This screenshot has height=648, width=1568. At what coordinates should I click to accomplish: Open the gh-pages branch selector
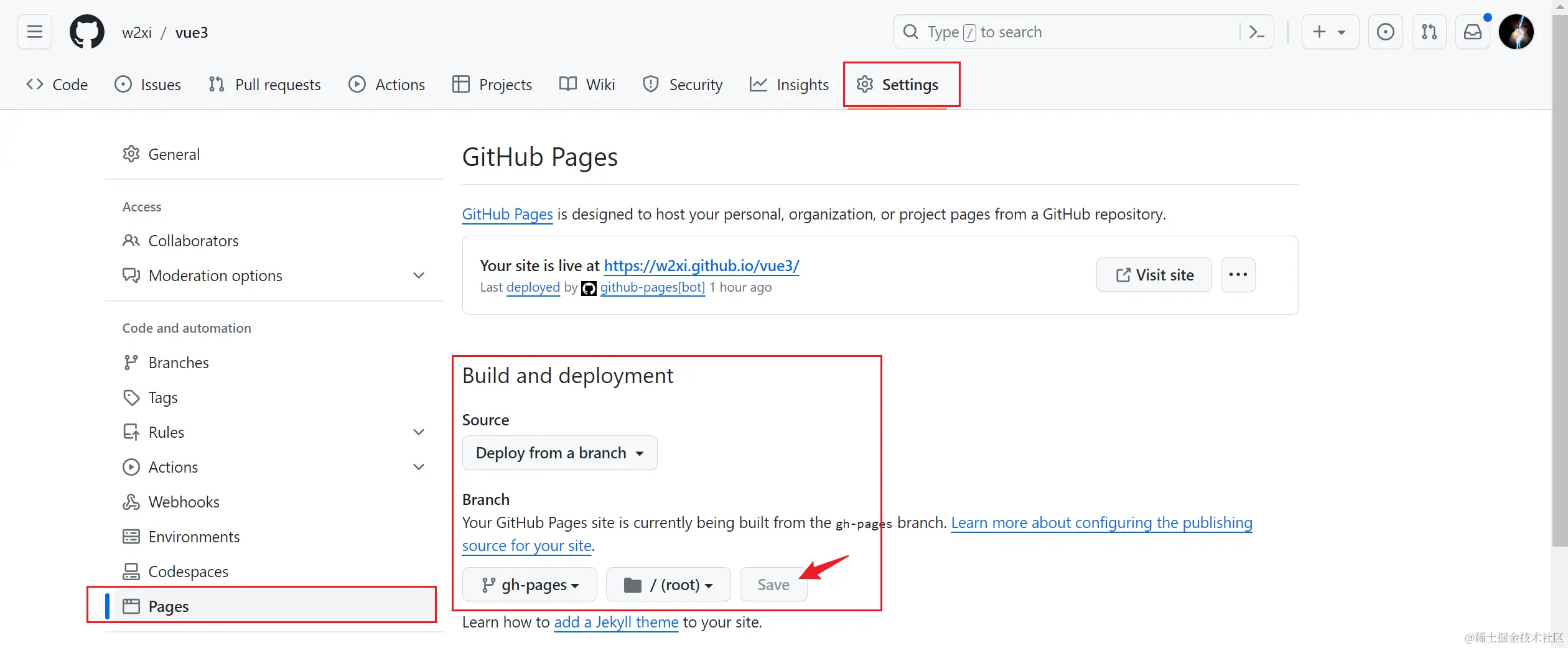[x=530, y=585]
